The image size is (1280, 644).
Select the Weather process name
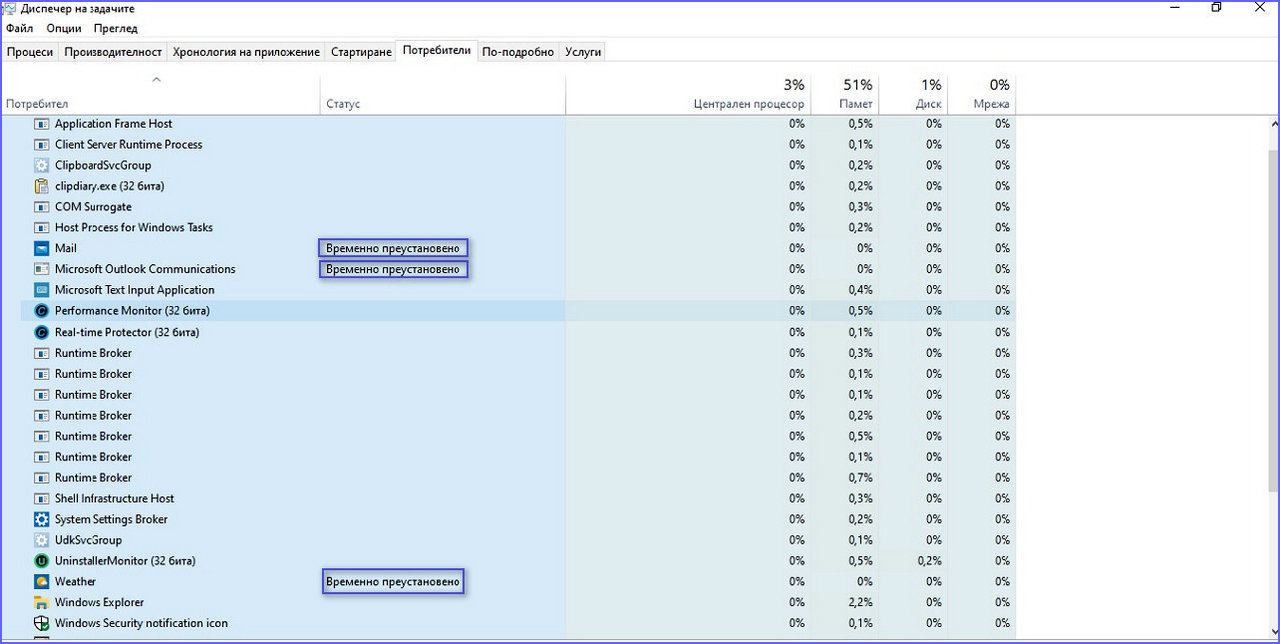tap(75, 582)
